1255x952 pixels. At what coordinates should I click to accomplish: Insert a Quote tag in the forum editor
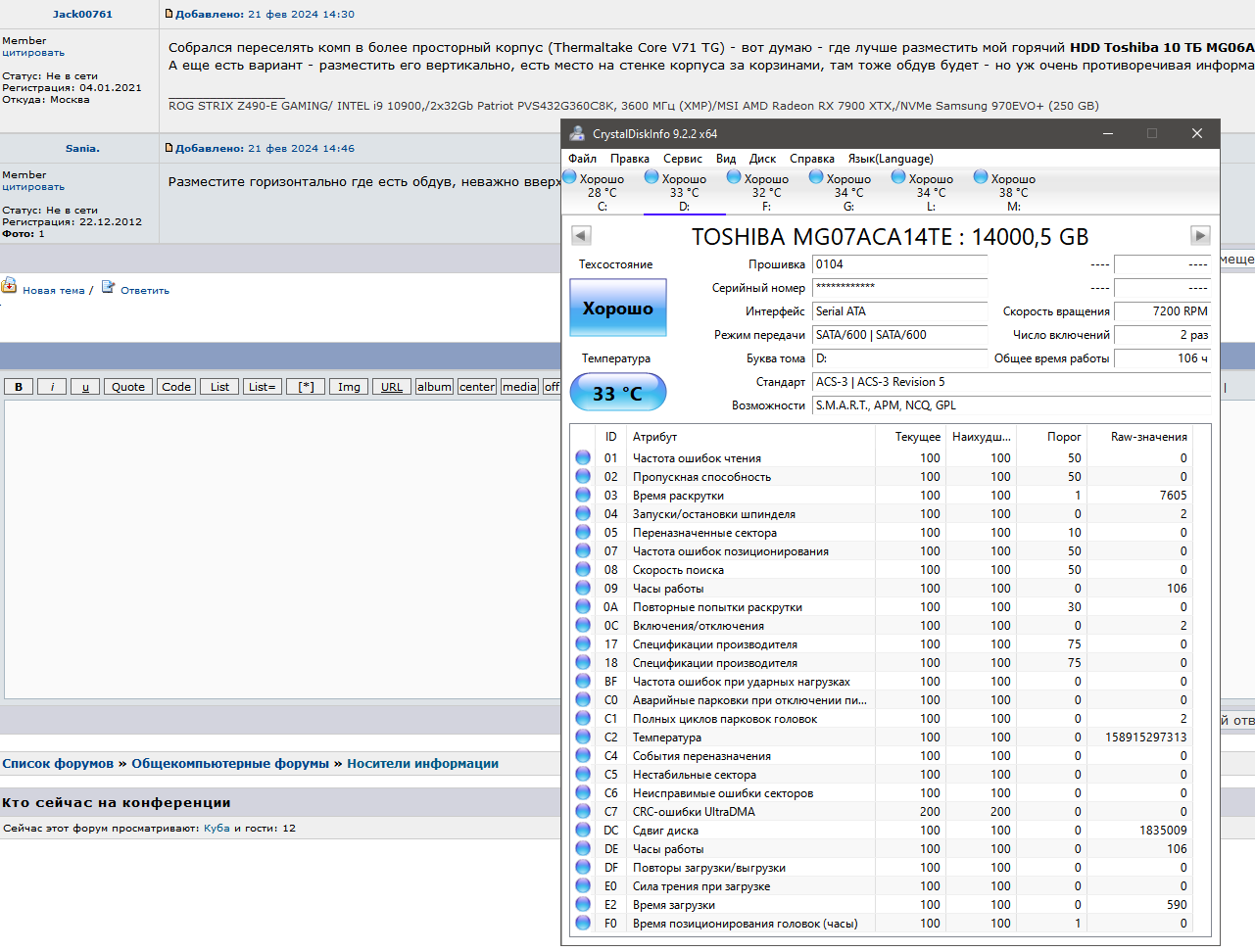point(128,387)
